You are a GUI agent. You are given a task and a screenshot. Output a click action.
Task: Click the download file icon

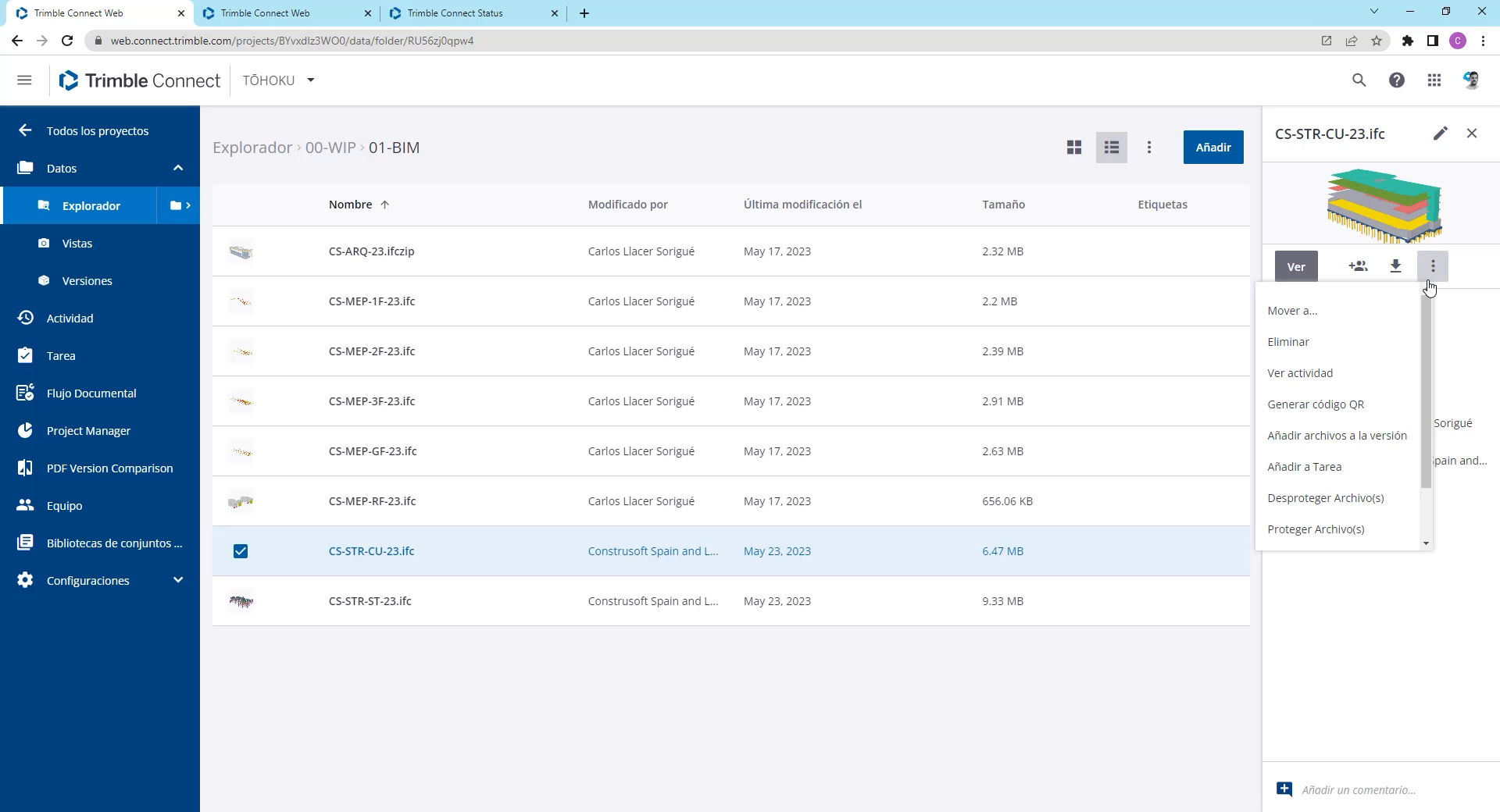point(1396,266)
